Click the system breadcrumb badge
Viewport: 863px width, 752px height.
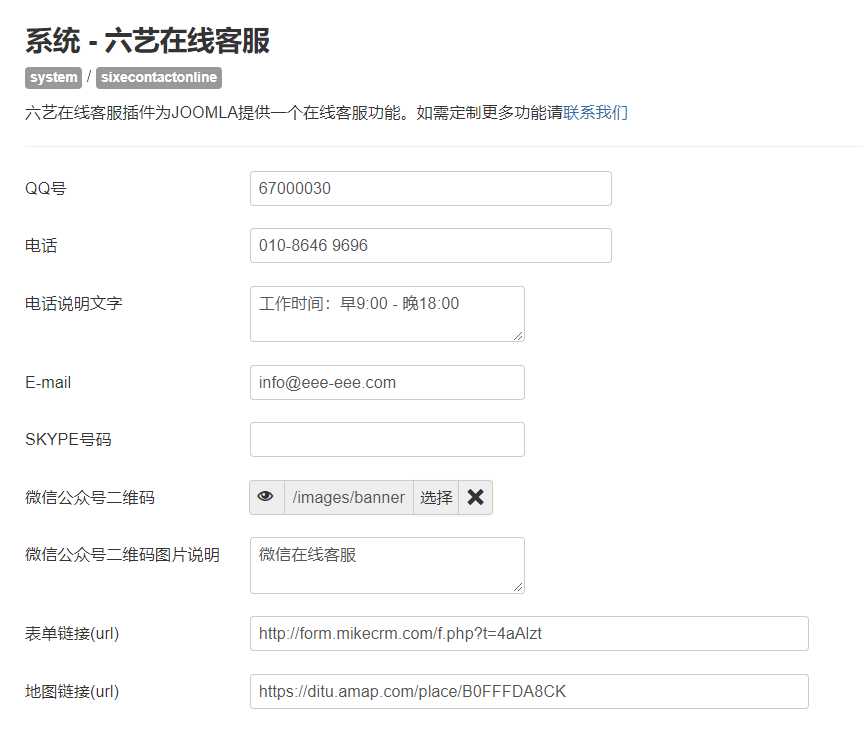tap(53, 78)
